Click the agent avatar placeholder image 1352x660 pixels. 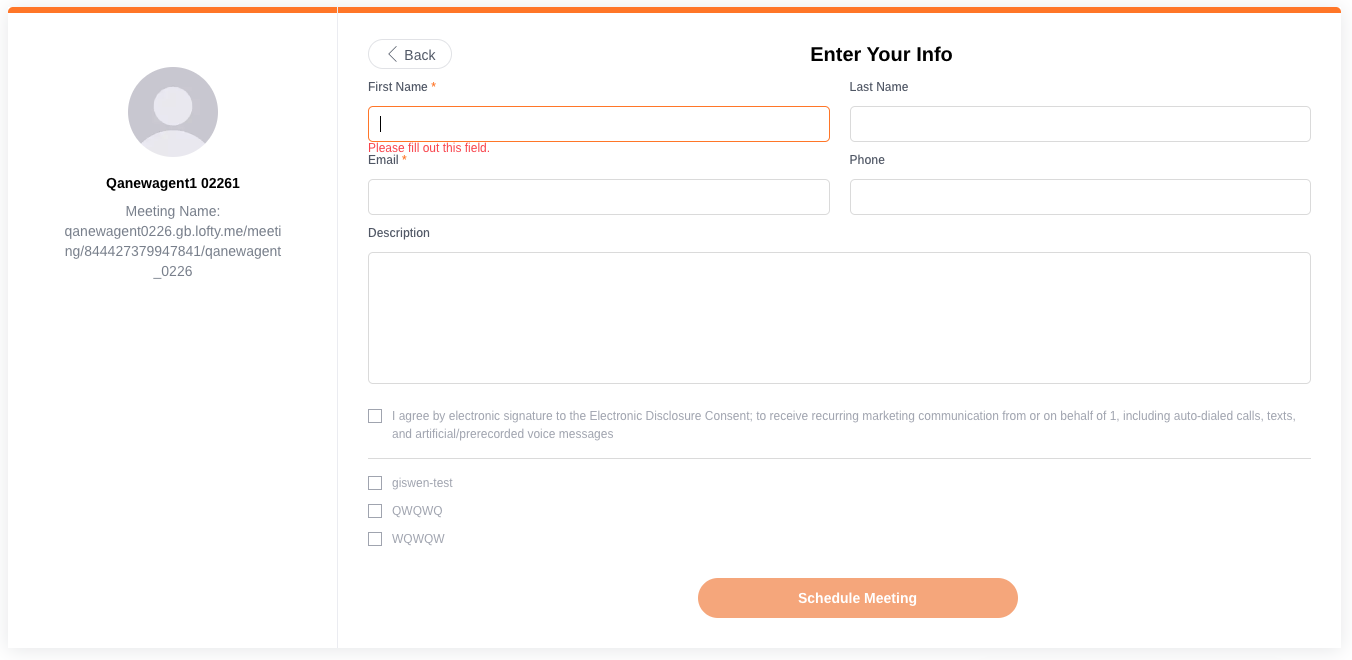(173, 112)
